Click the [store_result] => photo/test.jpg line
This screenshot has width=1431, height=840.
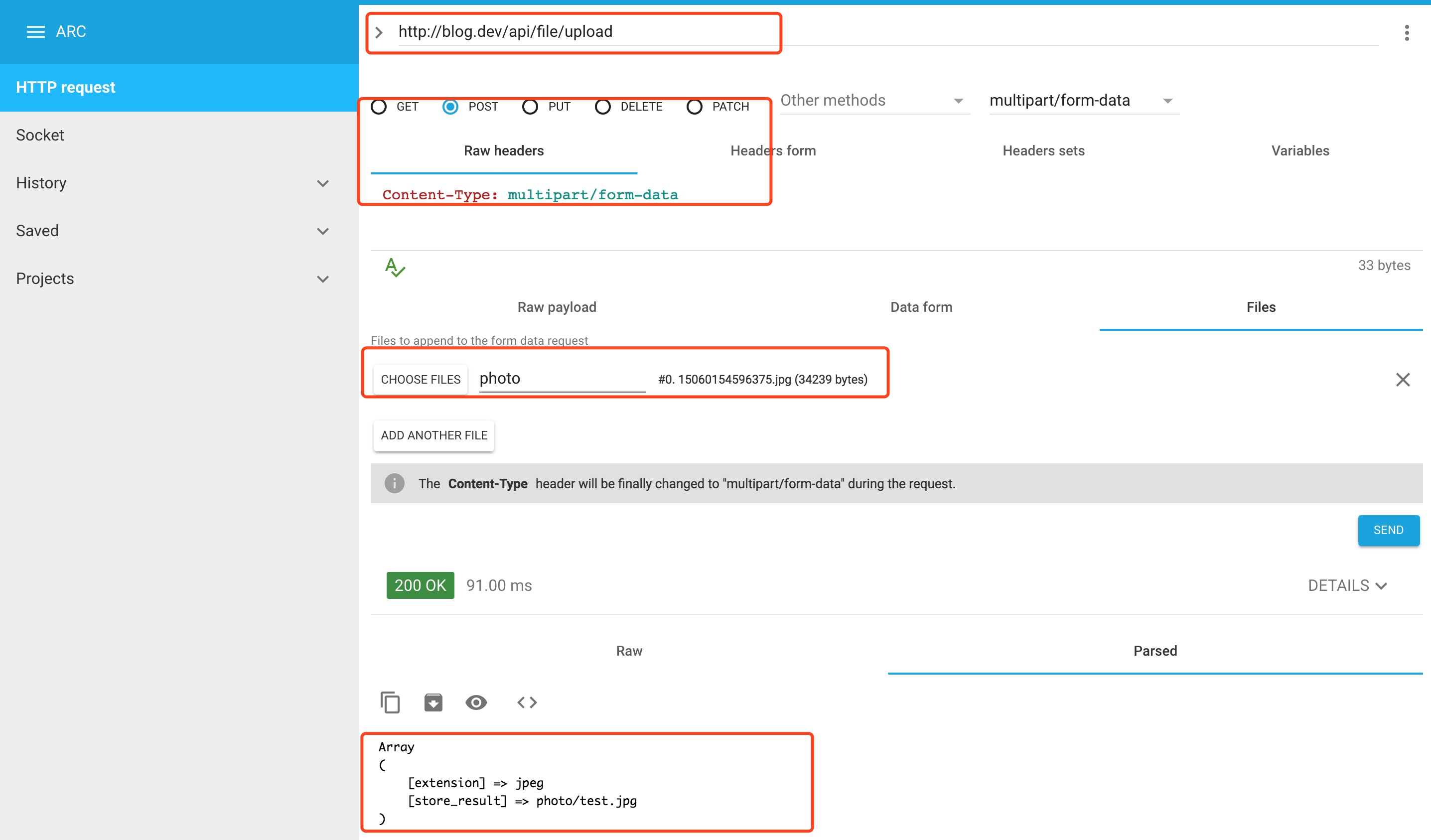[522, 801]
